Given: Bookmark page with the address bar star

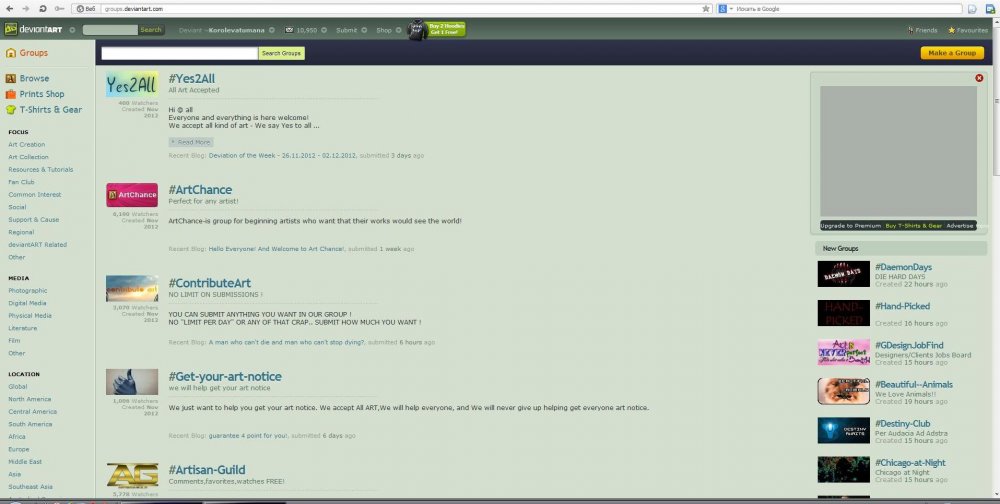Looking at the screenshot, I should click(x=706, y=8).
